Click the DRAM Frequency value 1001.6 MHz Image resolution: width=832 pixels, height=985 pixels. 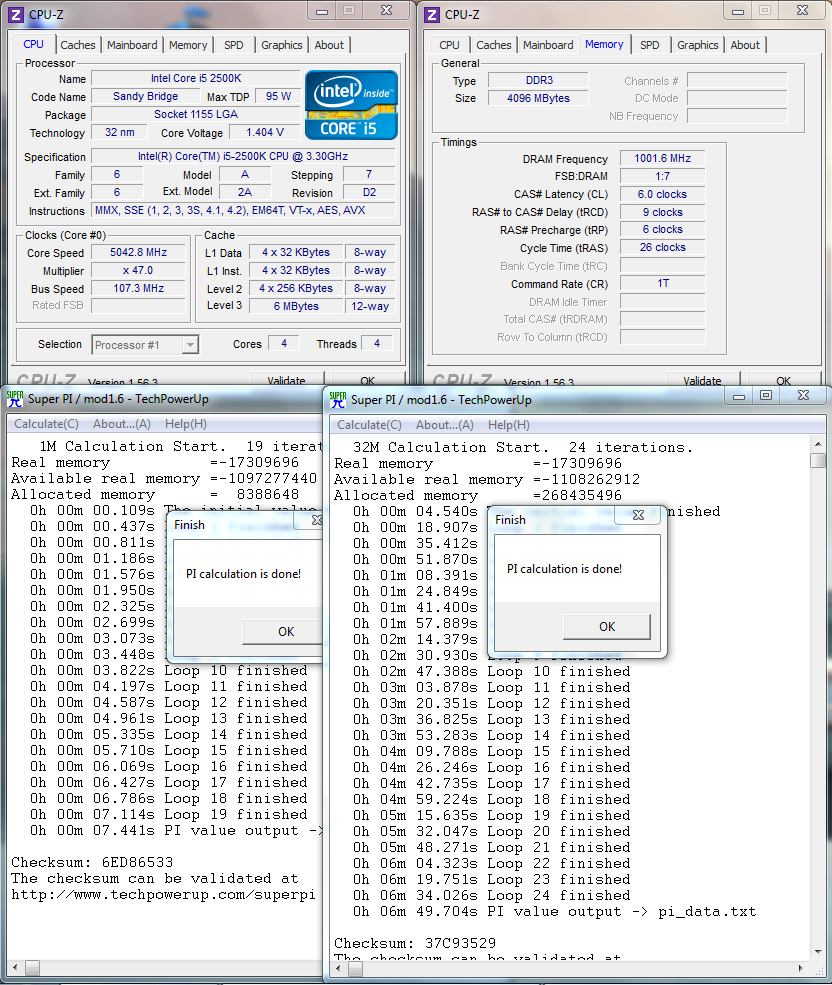(662, 158)
